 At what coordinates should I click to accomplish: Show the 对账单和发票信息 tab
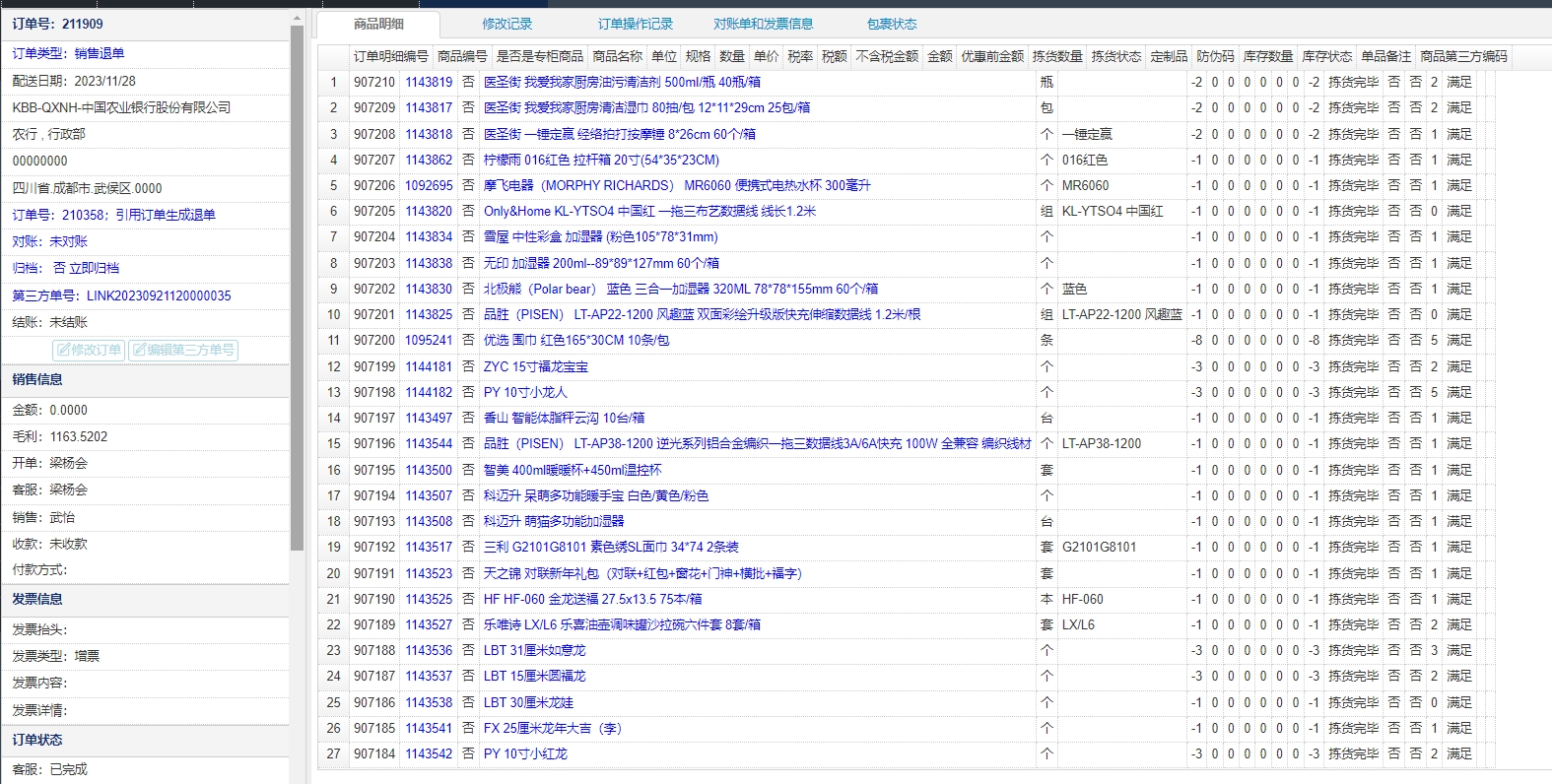tap(764, 24)
